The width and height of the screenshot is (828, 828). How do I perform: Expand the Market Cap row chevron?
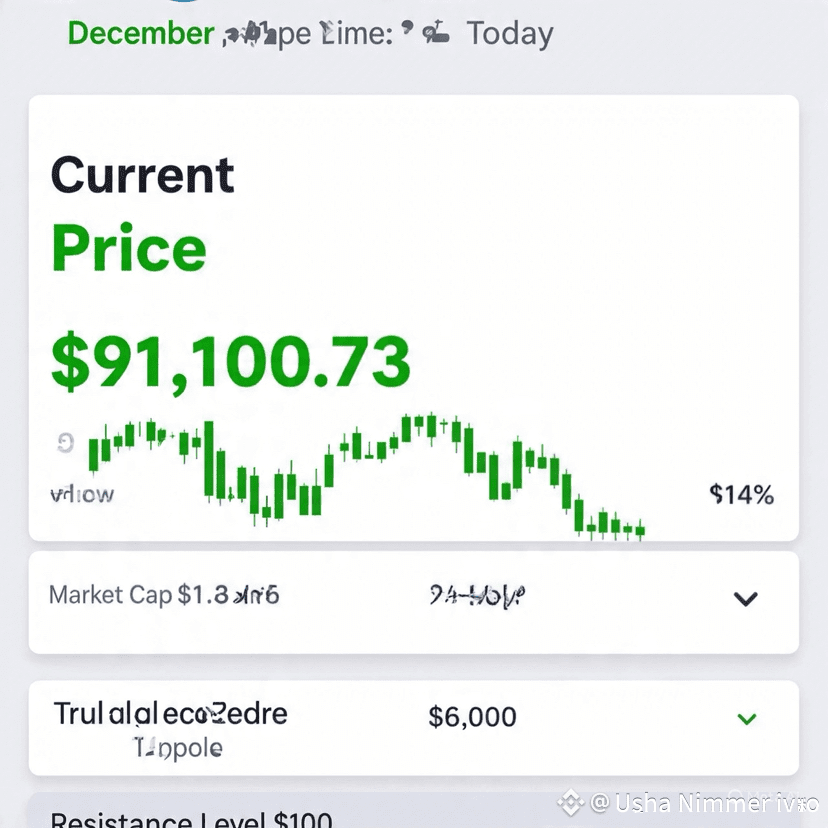745,599
